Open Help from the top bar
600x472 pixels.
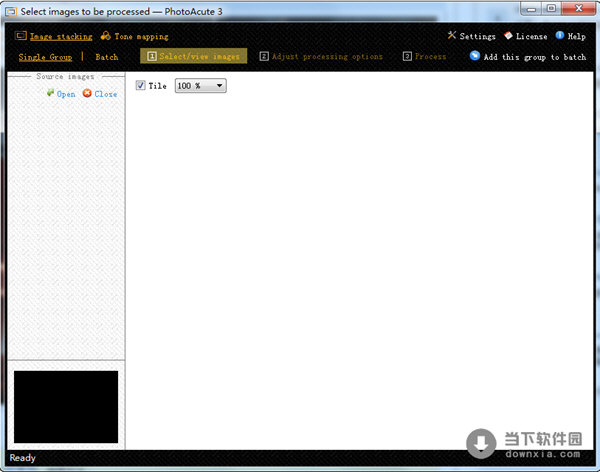[x=576, y=36]
